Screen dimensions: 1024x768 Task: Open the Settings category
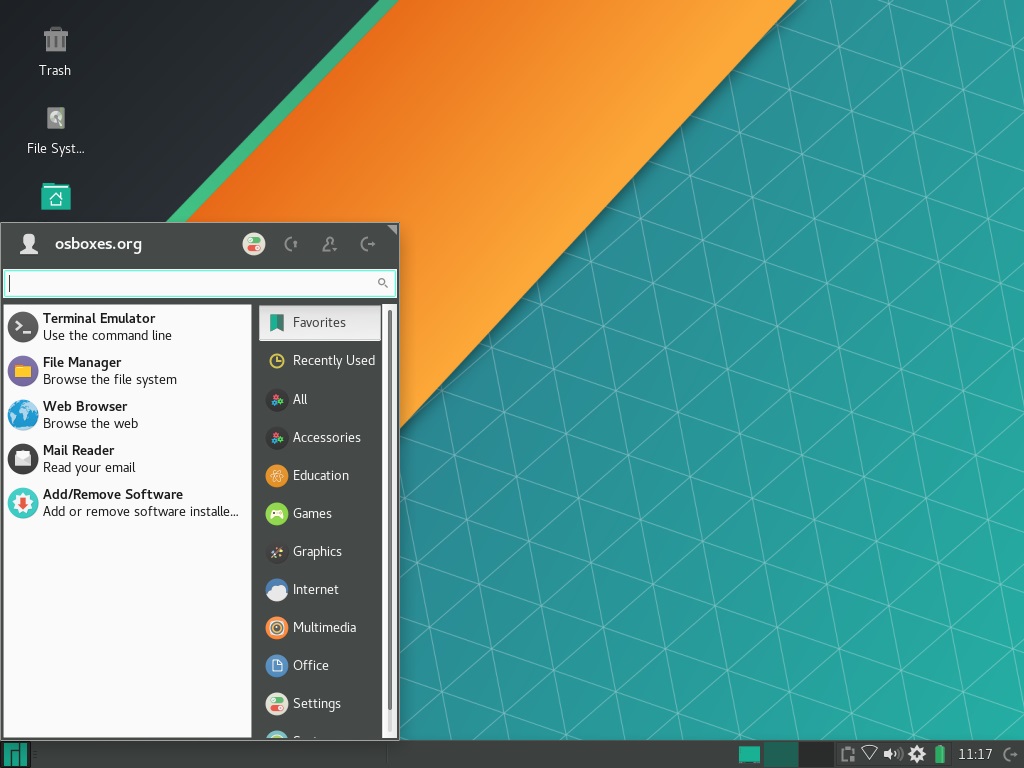click(x=317, y=703)
